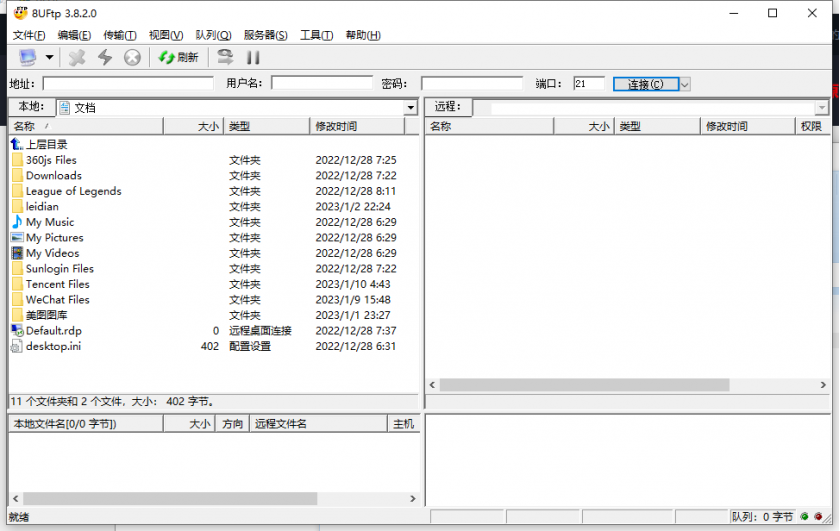Viewport: 840px width, 531px height.
Task: Select the 美图图库 folder icon
Action: (17, 315)
